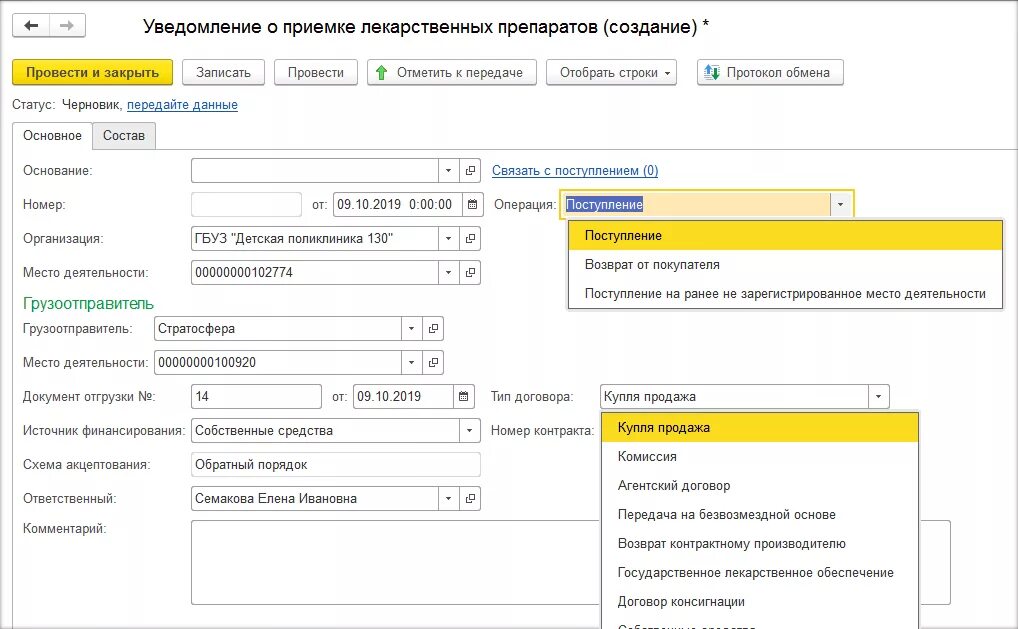Select Возврат от покупателя operation
Screen dimensions: 1018x629
(652, 265)
